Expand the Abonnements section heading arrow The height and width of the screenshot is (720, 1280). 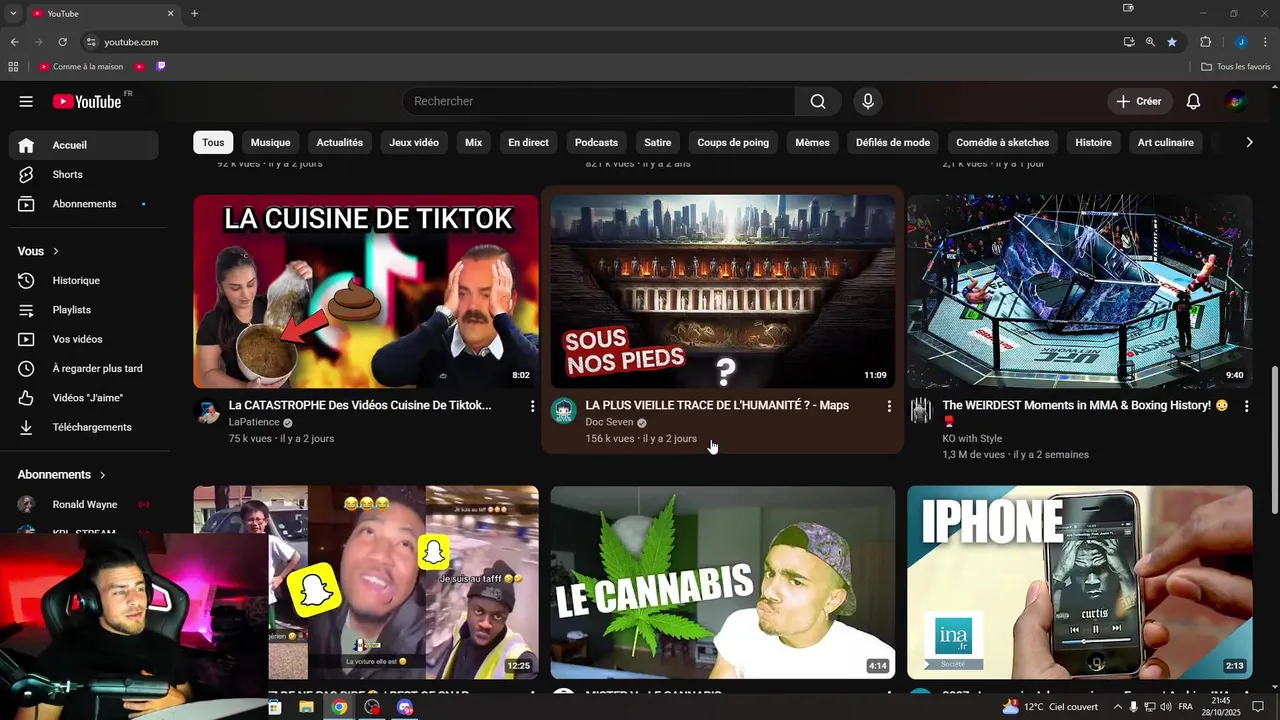[102, 475]
